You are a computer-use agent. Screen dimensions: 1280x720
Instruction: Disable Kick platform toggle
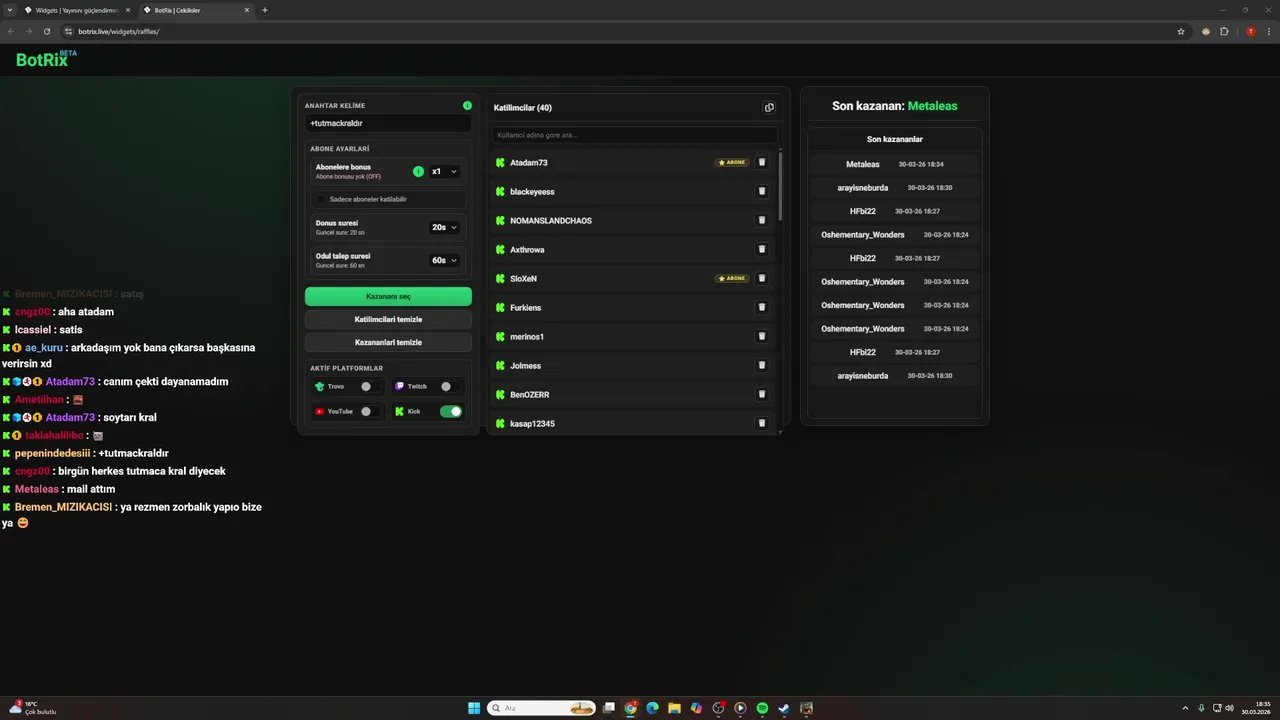tap(451, 411)
